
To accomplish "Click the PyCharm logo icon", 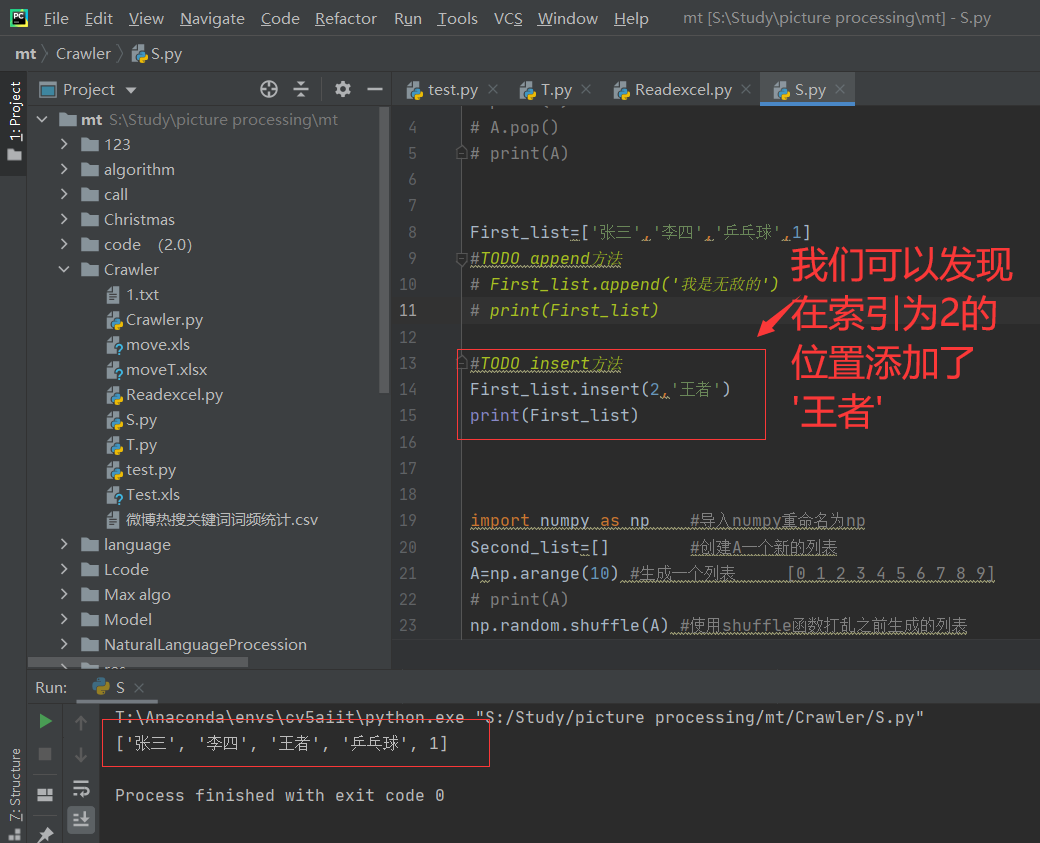I will [19, 18].
